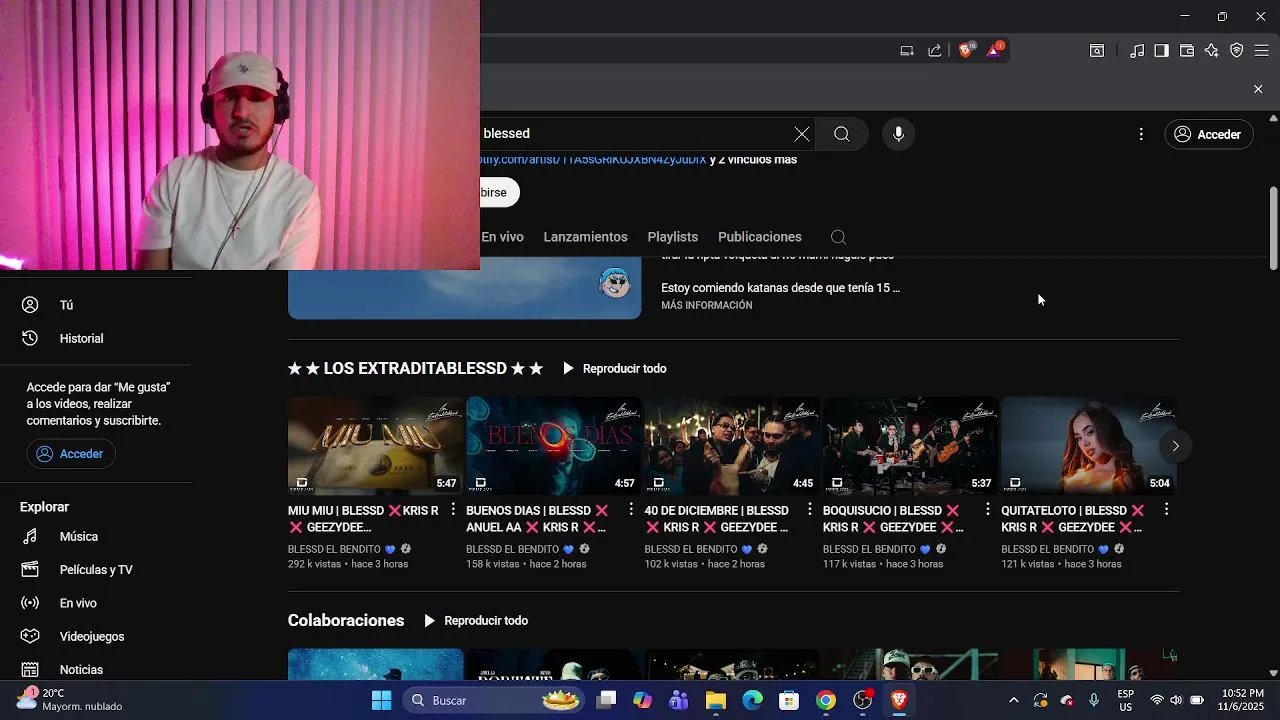
Task: Open the Leo AI sparkle icon
Action: pos(1212,50)
